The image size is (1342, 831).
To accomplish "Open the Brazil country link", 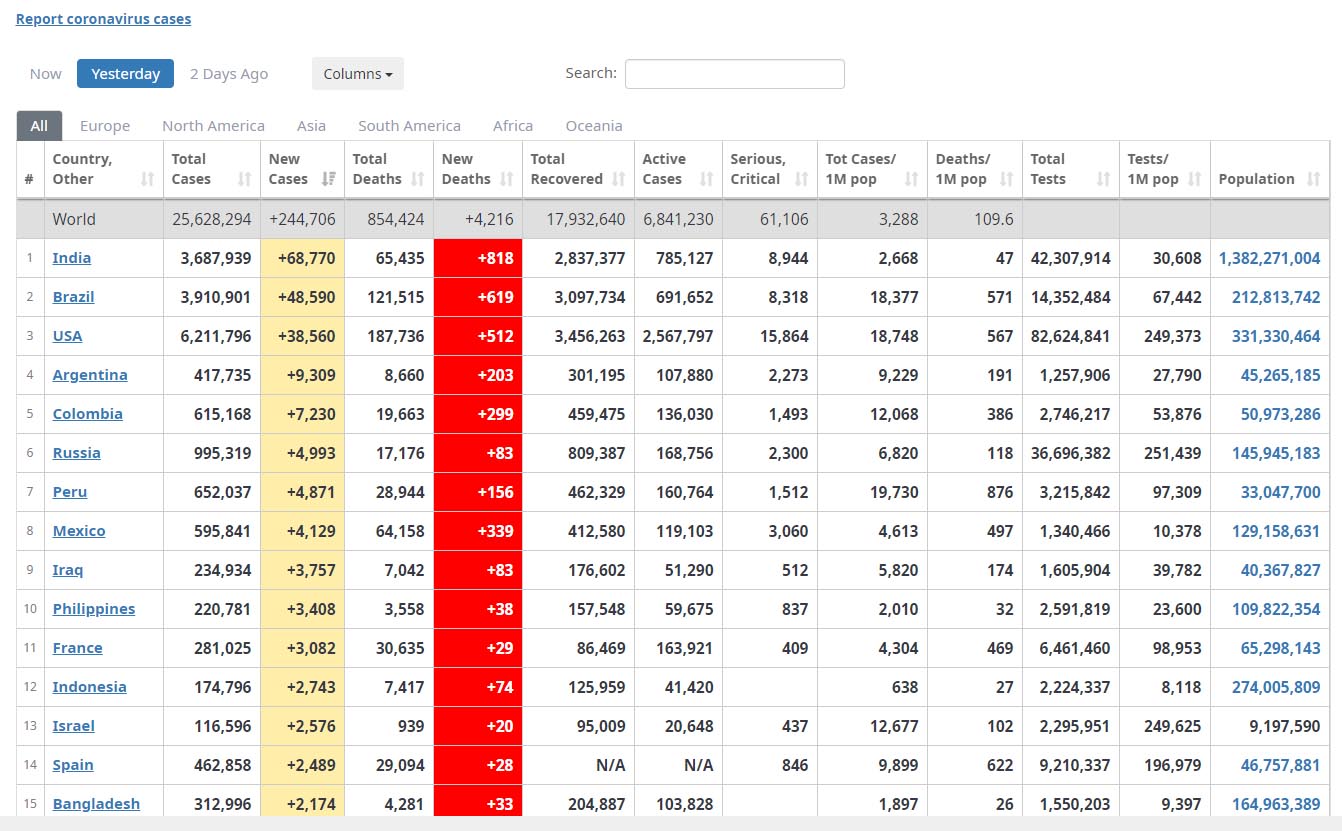I will click(x=74, y=297).
